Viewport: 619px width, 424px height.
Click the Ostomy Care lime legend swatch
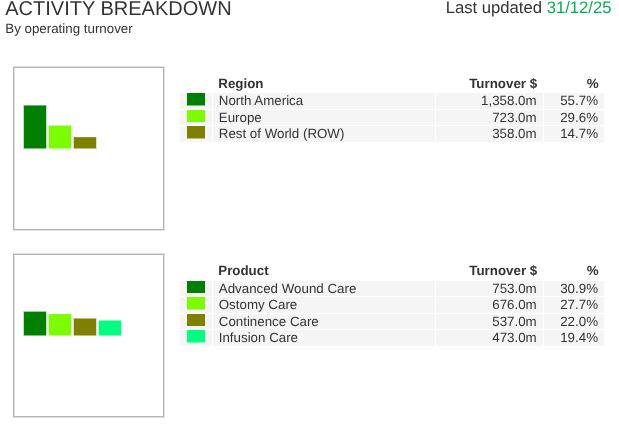click(196, 304)
